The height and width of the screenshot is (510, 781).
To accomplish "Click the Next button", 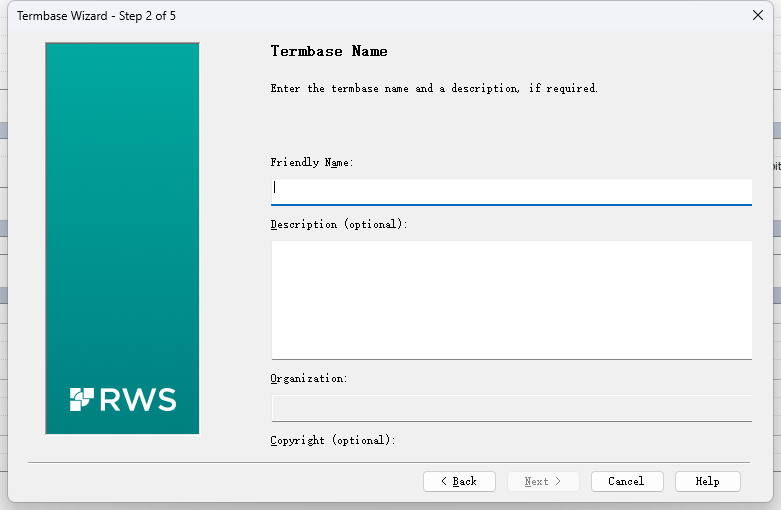I will pos(543,482).
